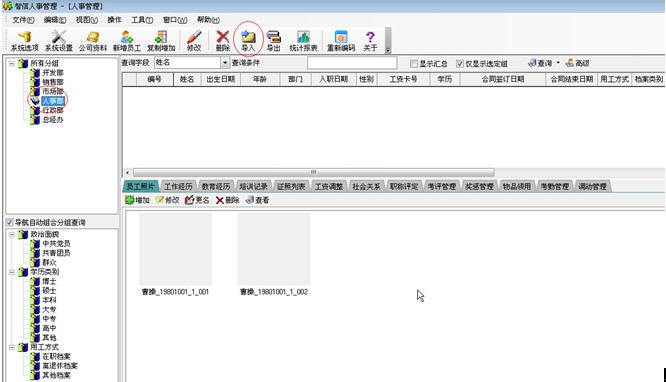The image size is (666, 382).
Task: Select the 人事部 department in tree
Action: pos(53,101)
